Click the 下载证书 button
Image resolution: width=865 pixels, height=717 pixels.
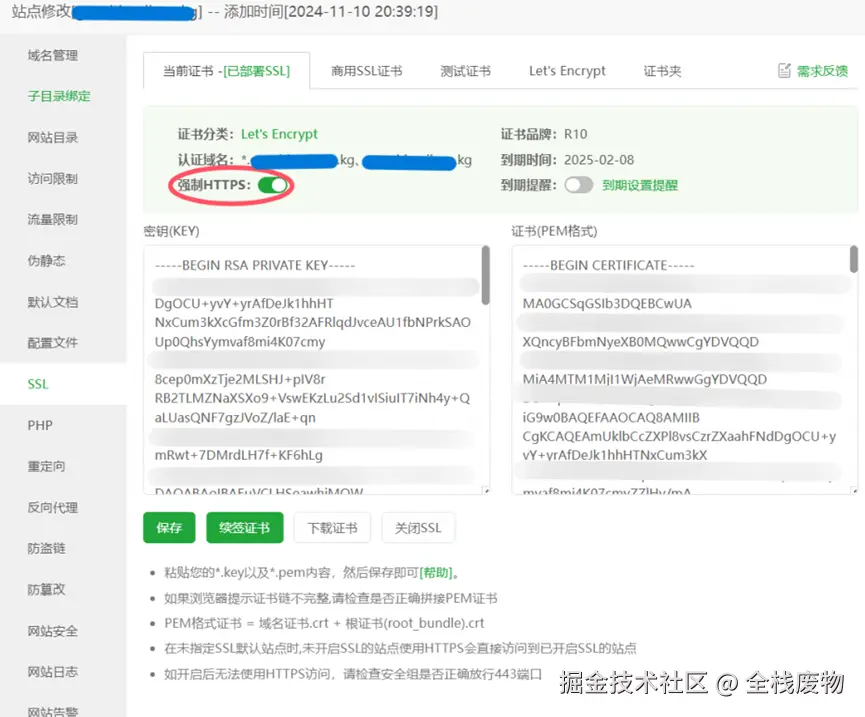pyautogui.click(x=332, y=528)
